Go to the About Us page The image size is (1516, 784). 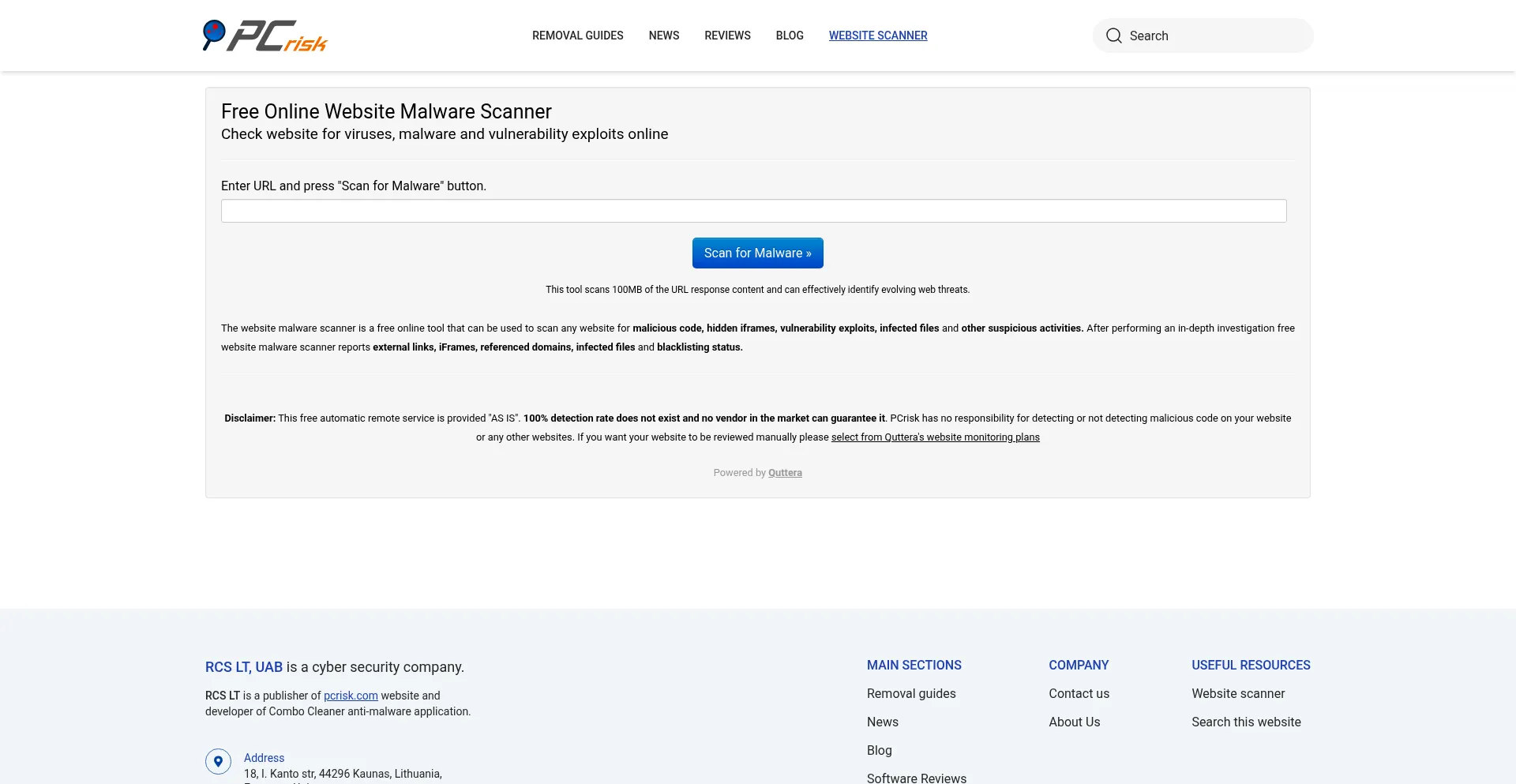pyautogui.click(x=1075, y=722)
